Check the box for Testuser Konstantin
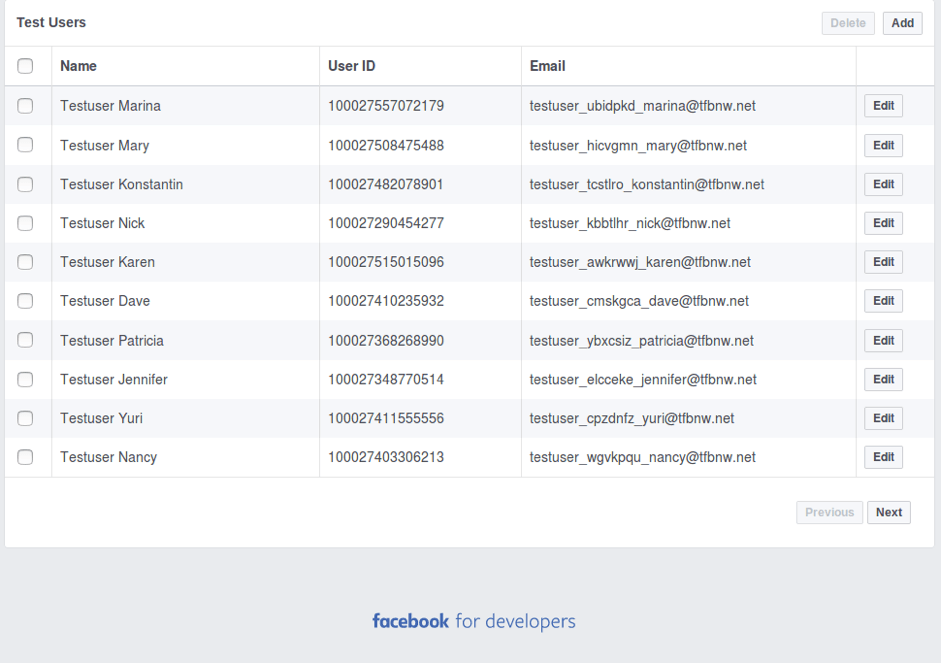This screenshot has width=941, height=663. point(25,184)
